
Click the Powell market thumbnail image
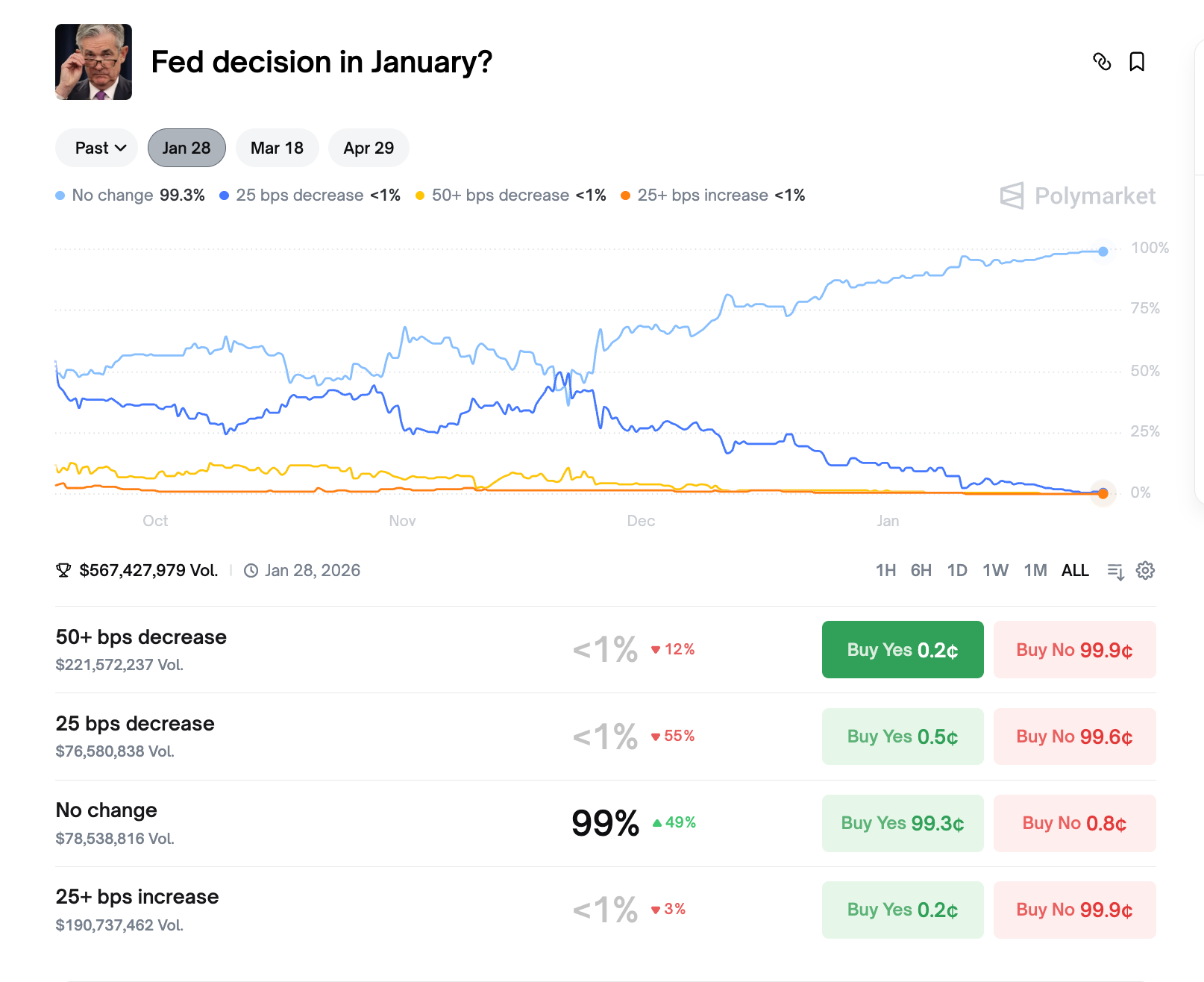[93, 62]
